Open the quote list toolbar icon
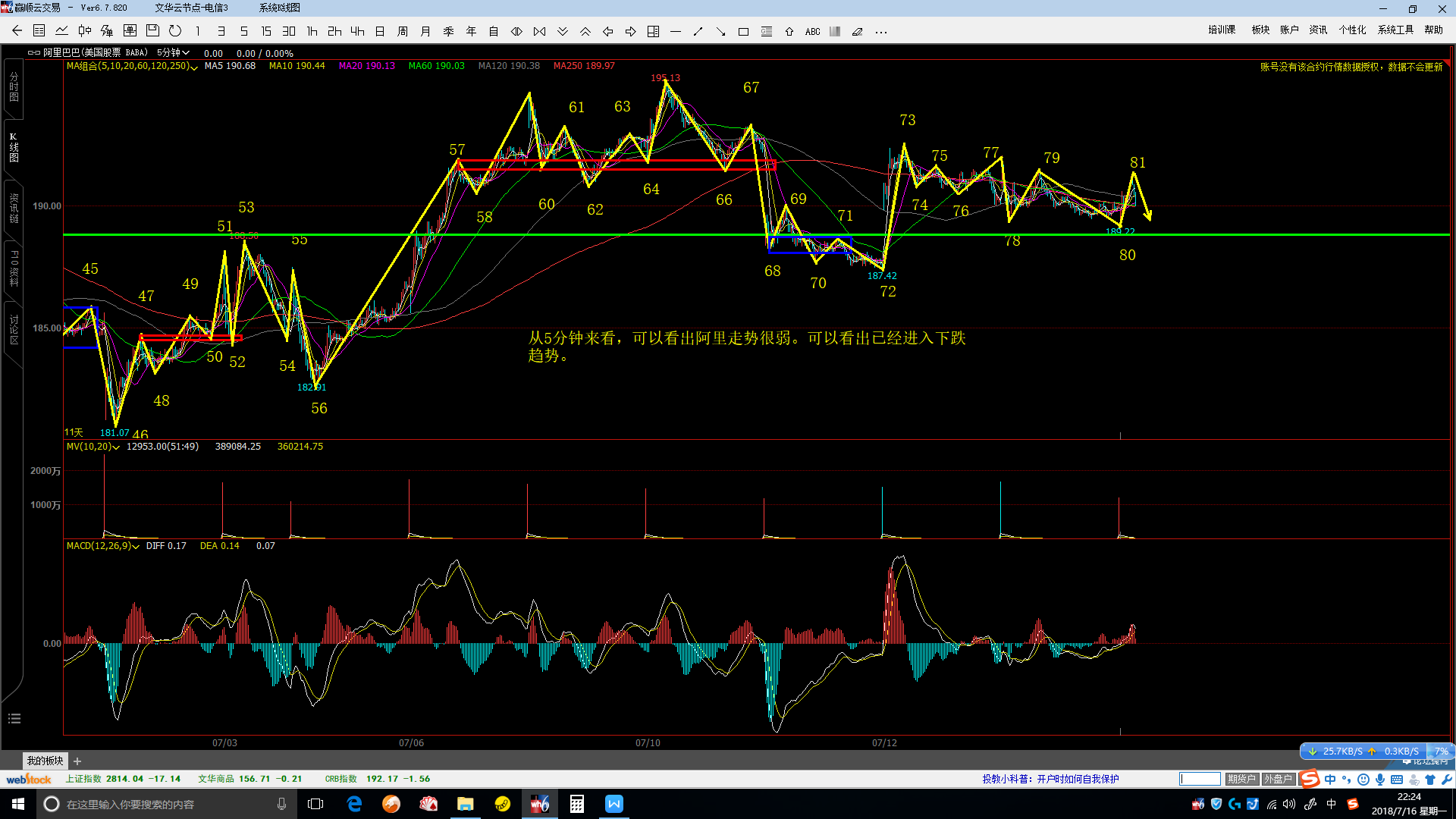 pos(39,31)
